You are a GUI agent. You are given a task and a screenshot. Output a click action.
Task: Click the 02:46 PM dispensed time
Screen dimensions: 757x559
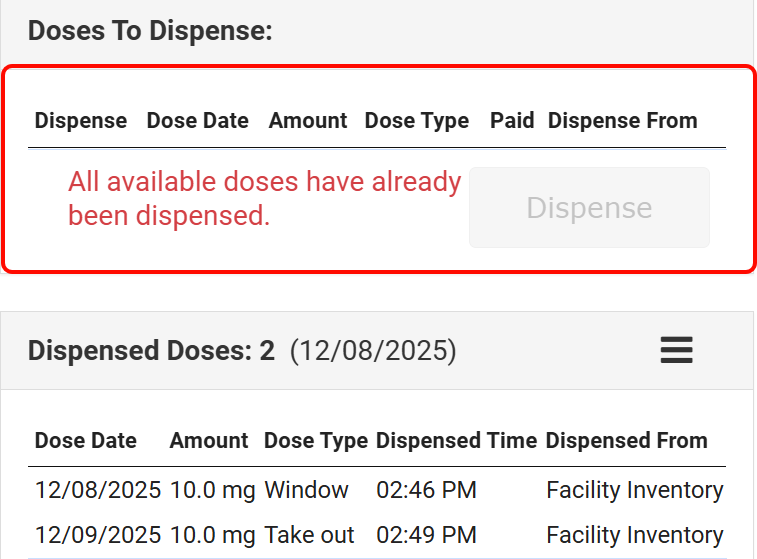426,490
